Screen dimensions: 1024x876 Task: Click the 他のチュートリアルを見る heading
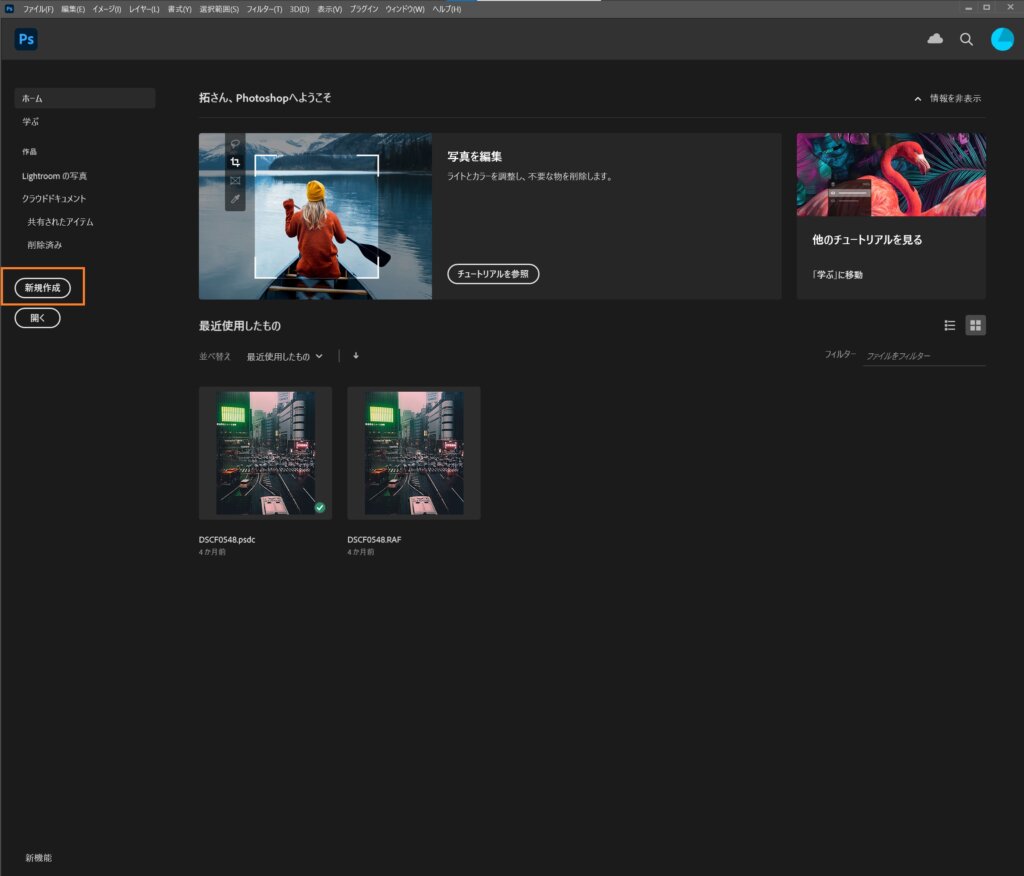(x=867, y=240)
